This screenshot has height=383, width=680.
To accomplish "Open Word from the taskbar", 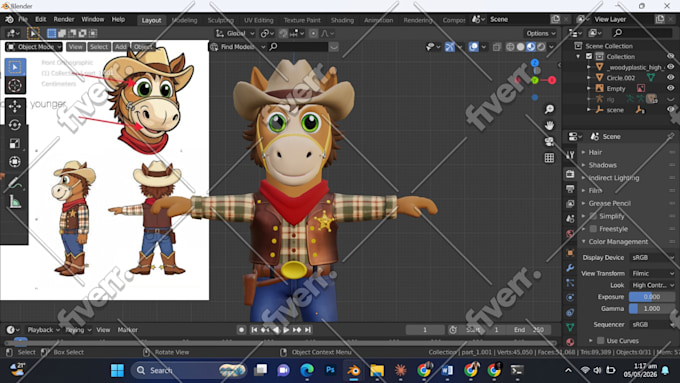I will (447, 370).
